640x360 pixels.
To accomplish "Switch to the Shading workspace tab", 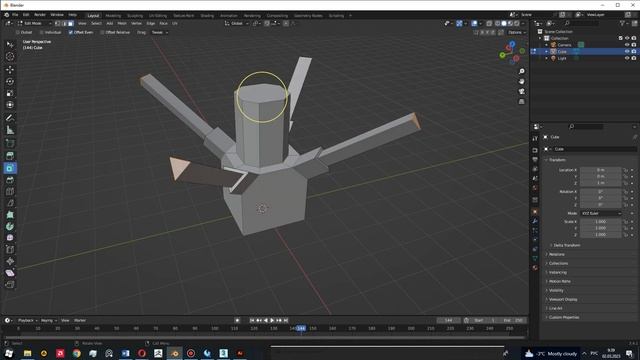I will [207, 16].
